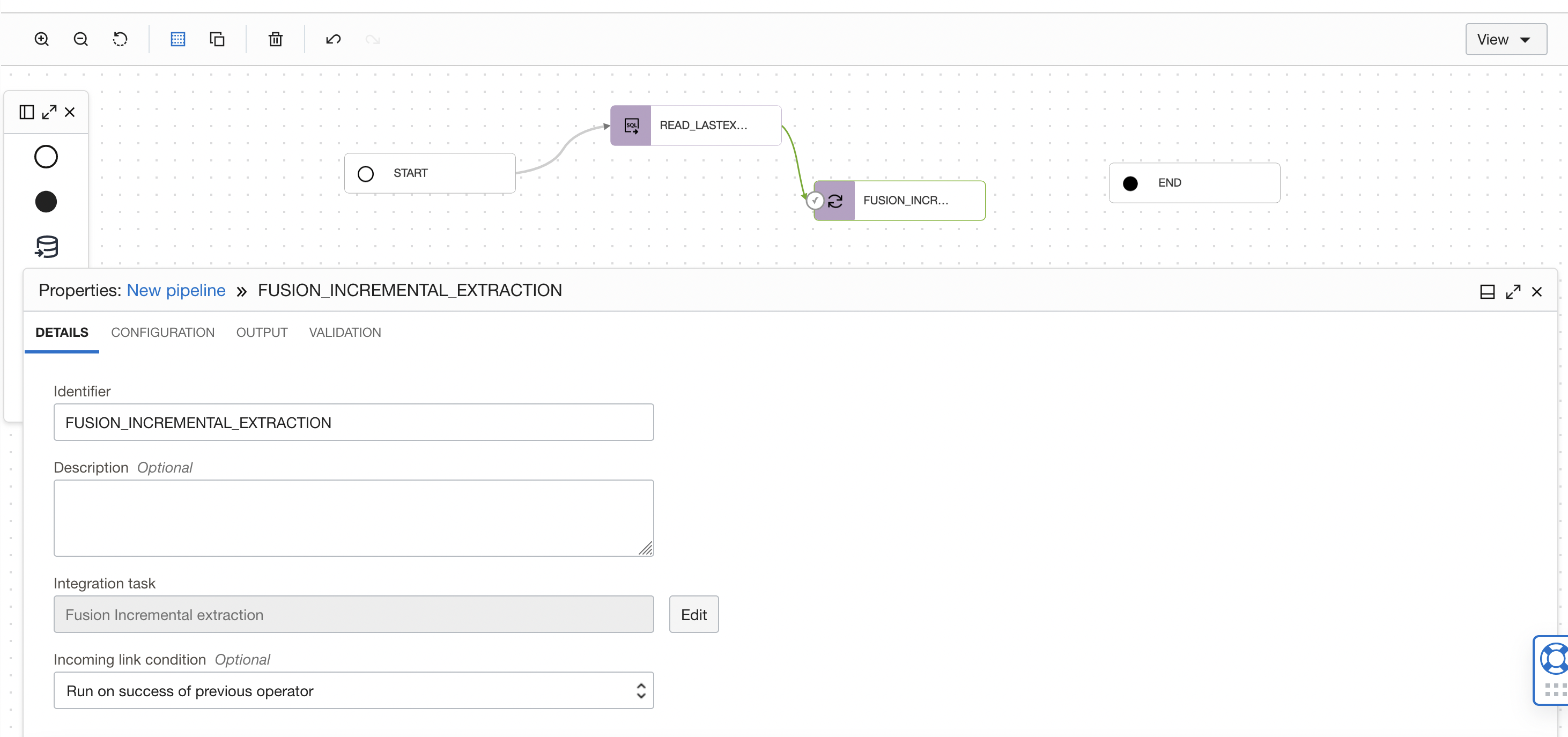Edit the Fusion Incremental extraction task

coord(693,614)
